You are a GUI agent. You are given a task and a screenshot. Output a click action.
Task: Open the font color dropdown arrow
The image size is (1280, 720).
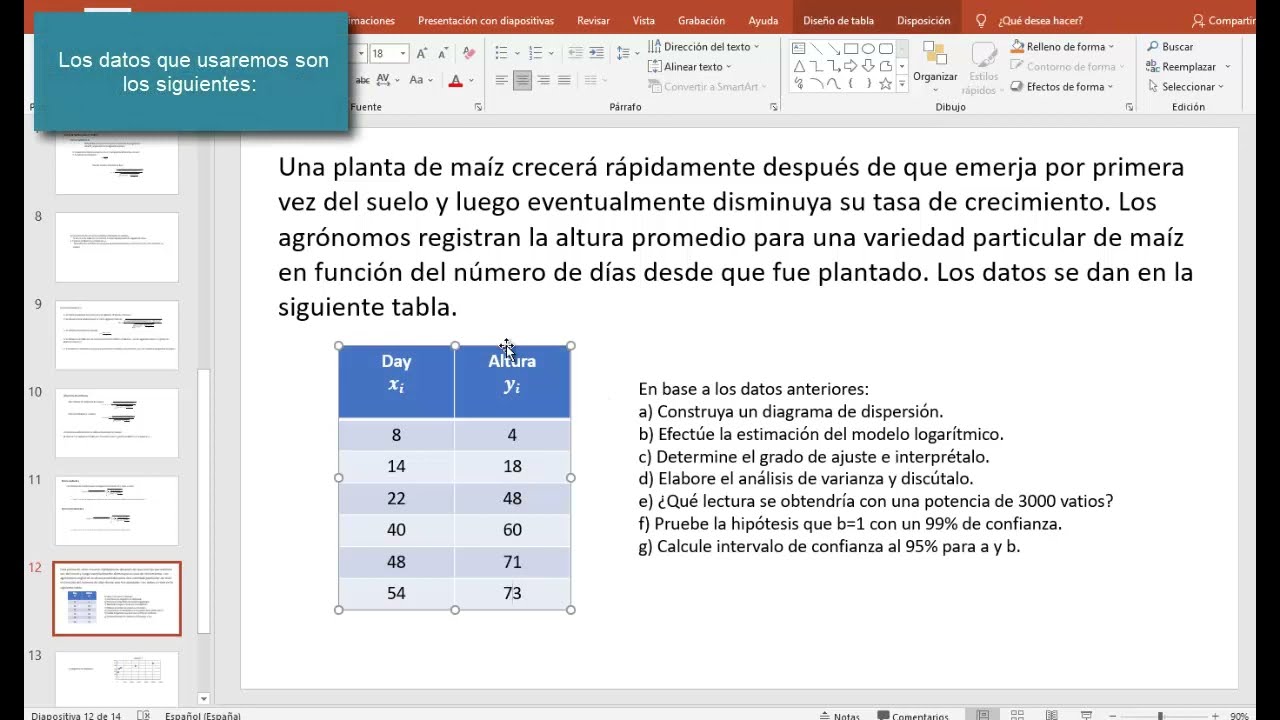471,80
